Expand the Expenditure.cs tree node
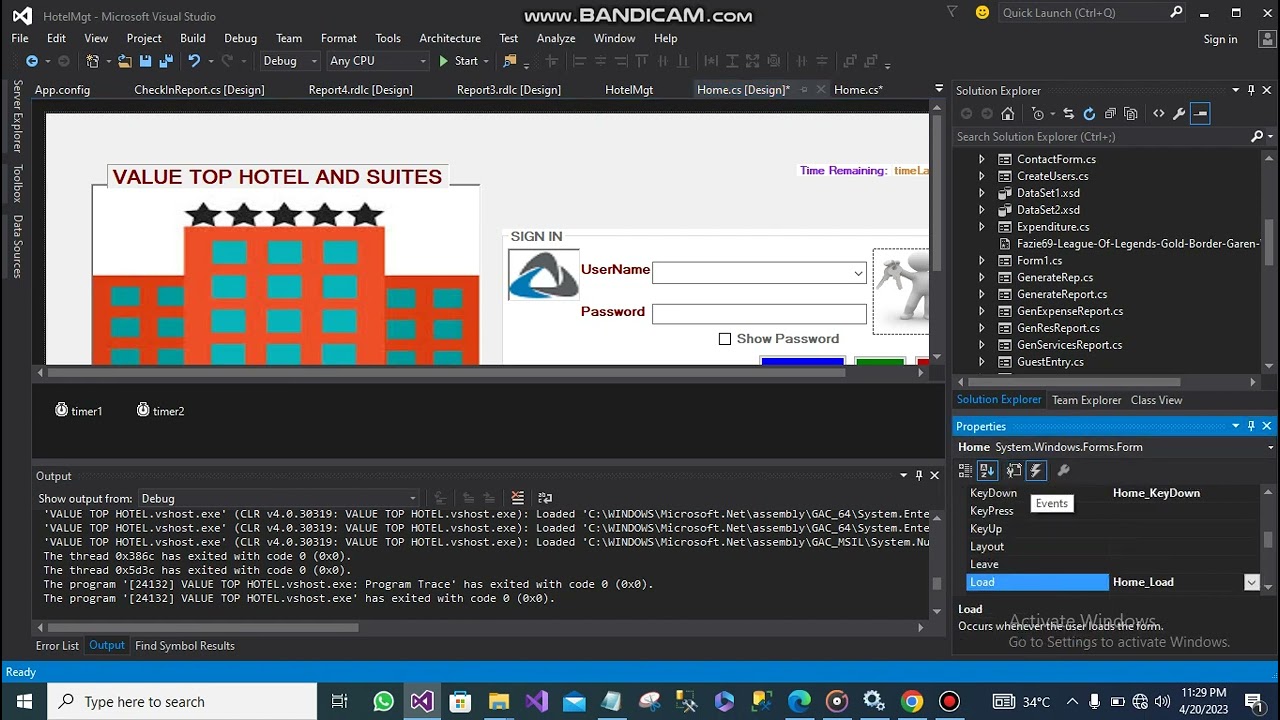 (981, 227)
